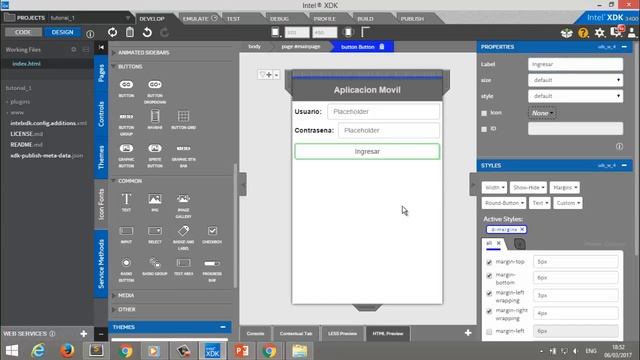Select the Graphic Button Bar widget
The width and height of the screenshot is (640, 360).
pos(183,156)
